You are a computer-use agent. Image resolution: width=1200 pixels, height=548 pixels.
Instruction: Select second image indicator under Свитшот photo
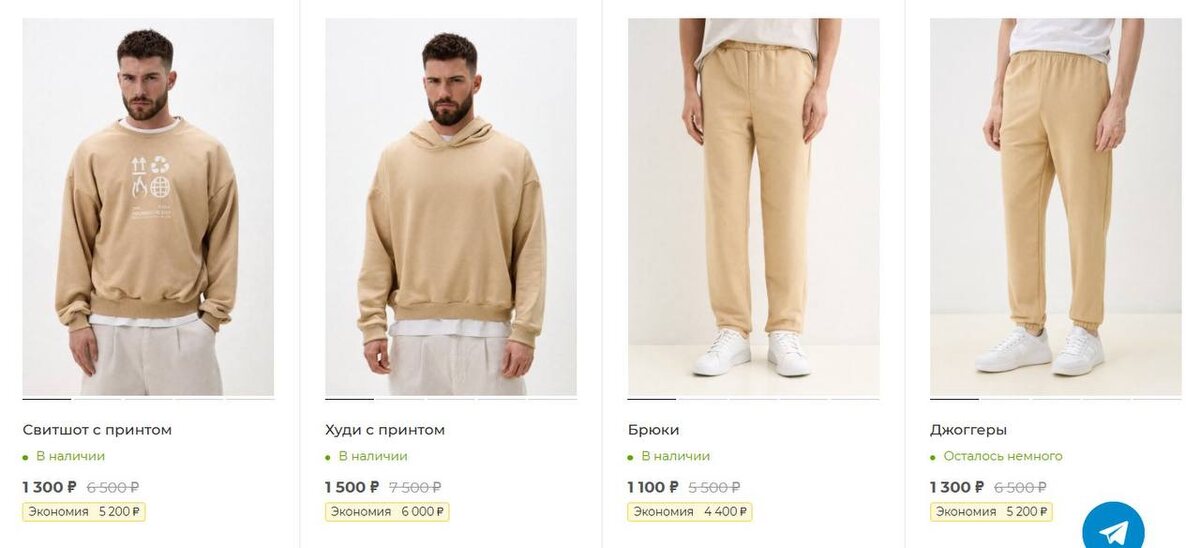98,399
